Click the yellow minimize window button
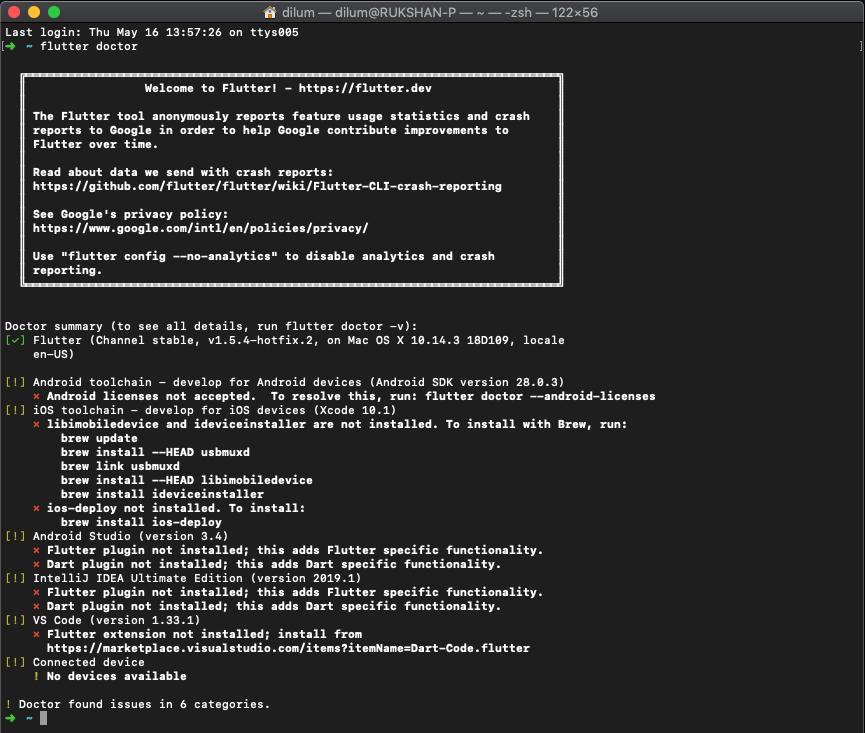 [34, 12]
